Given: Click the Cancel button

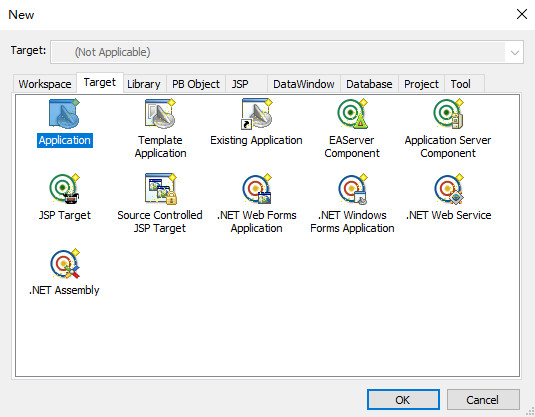Looking at the screenshot, I should click(483, 400).
